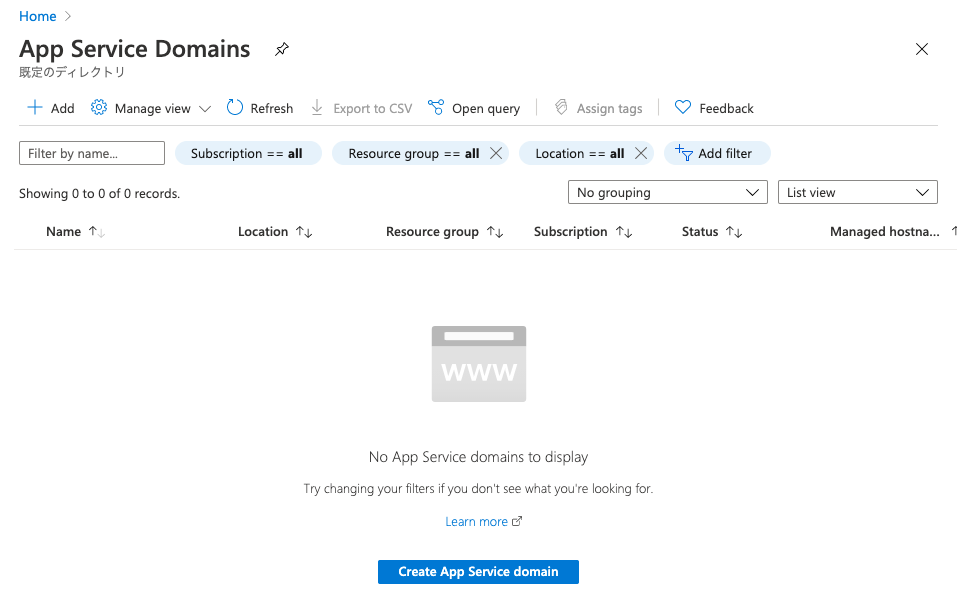Pin the App Service Domains blade
This screenshot has height=594, width=957.
tap(281, 49)
